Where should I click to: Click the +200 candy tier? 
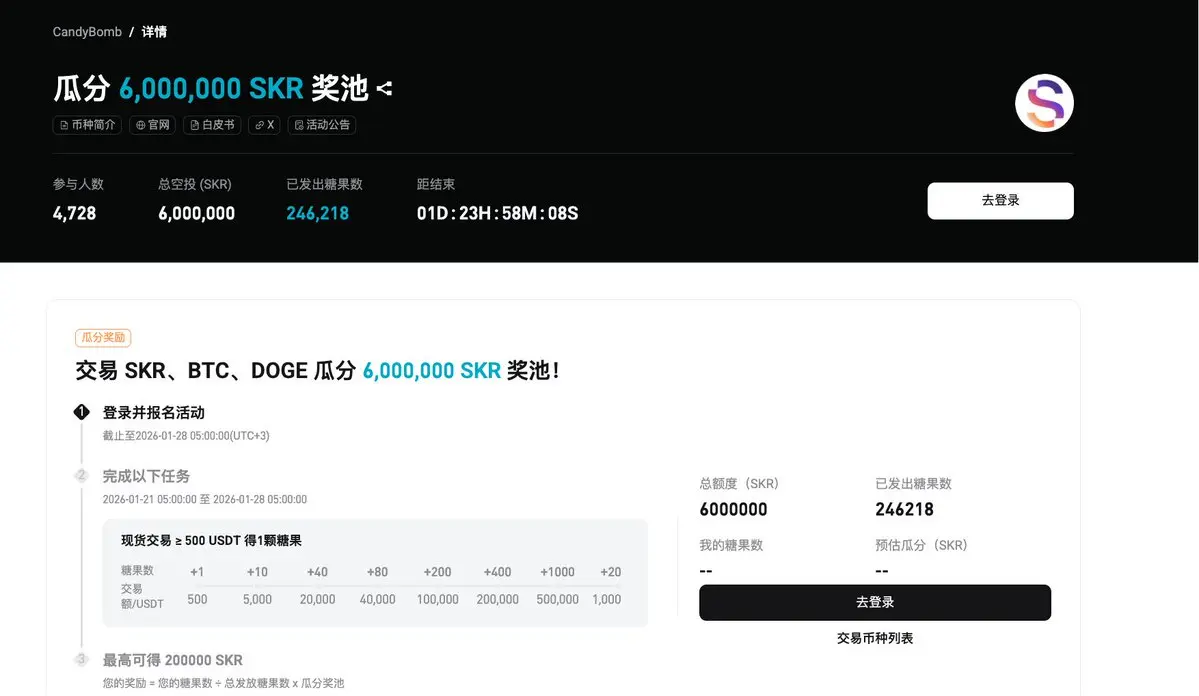coord(437,572)
